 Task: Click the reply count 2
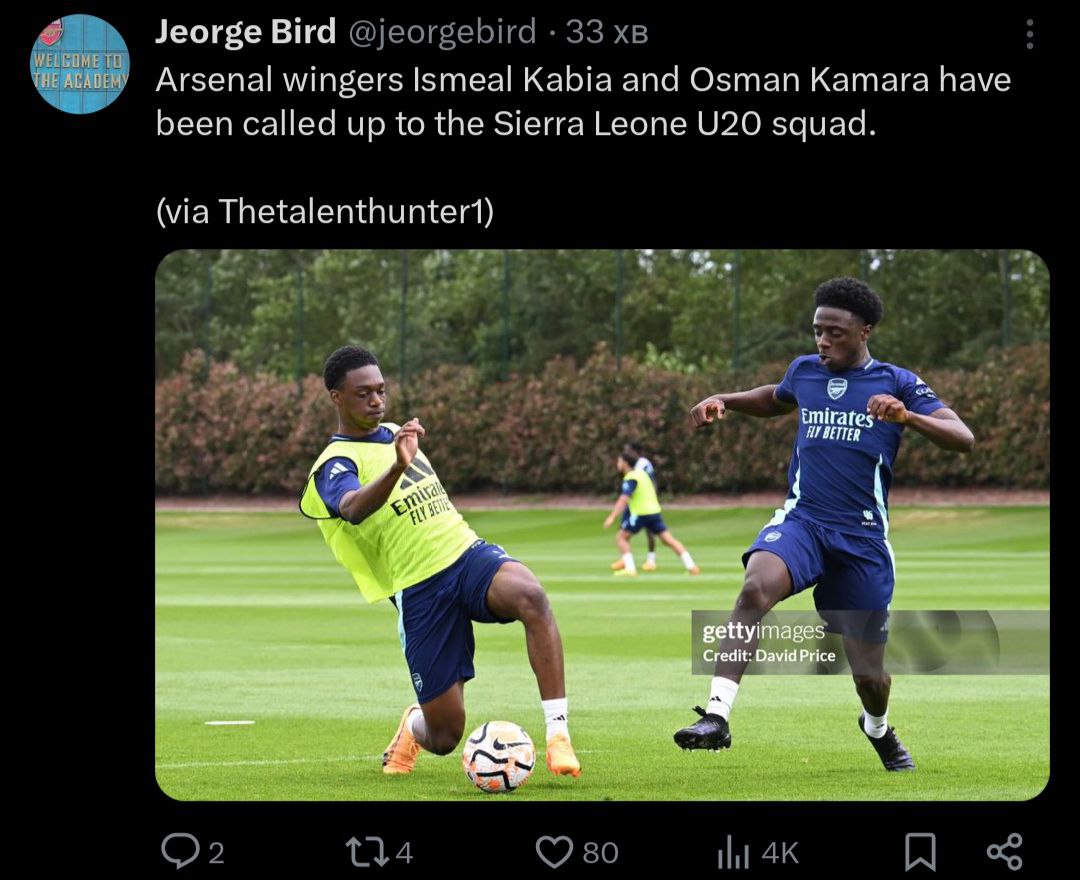[216, 853]
